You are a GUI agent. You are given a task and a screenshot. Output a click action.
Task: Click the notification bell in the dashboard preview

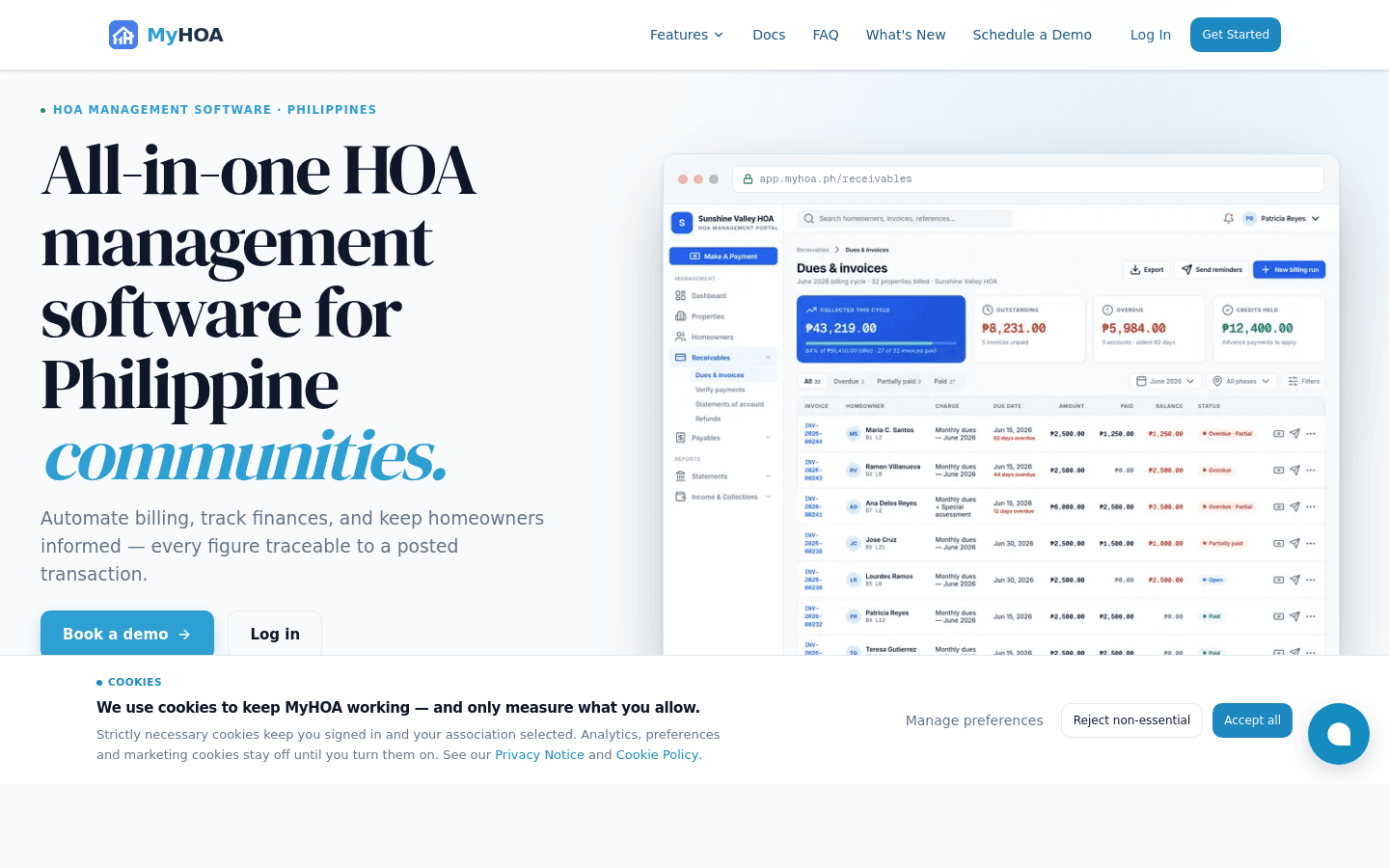coord(1228,219)
